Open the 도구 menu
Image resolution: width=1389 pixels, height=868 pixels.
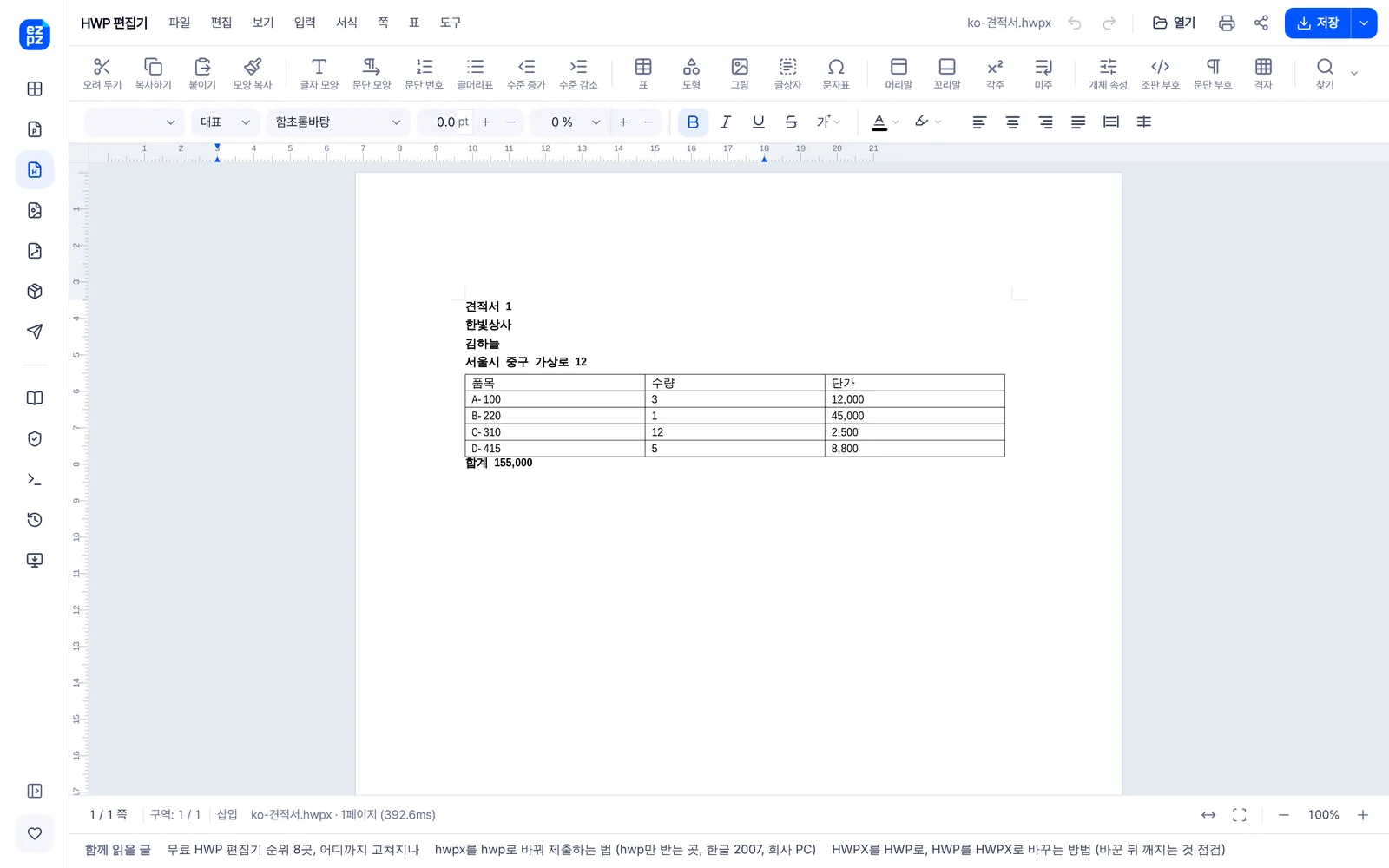451,23
